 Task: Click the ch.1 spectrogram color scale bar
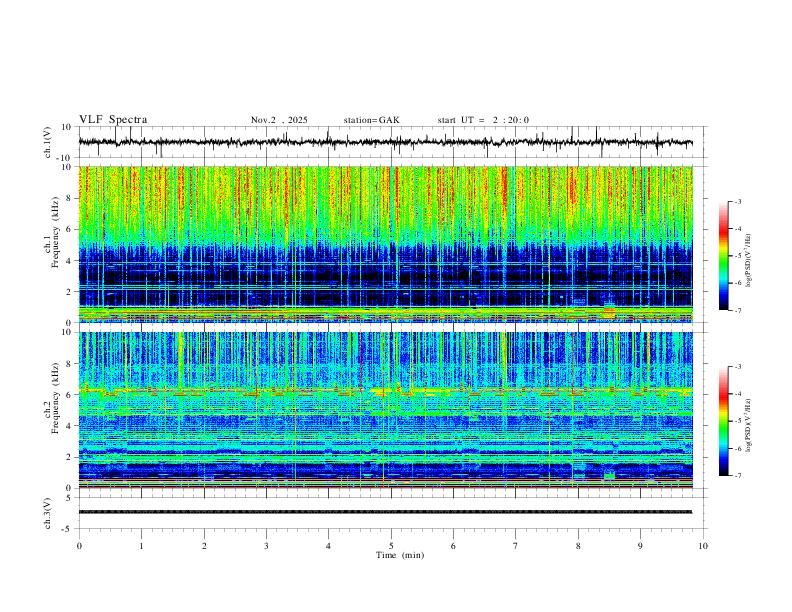point(724,256)
